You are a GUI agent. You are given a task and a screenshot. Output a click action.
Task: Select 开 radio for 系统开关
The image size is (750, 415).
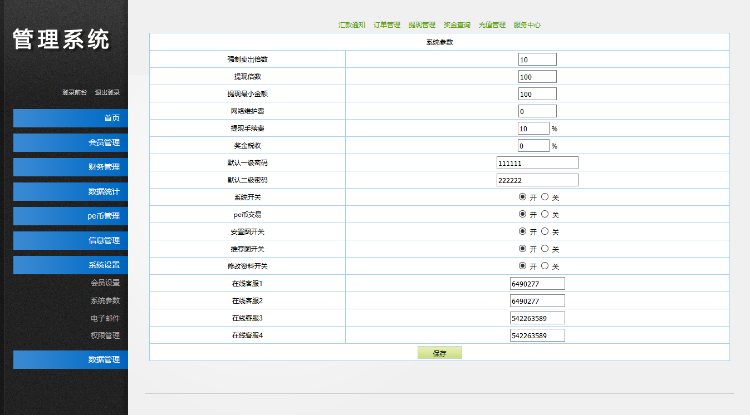(x=522, y=197)
